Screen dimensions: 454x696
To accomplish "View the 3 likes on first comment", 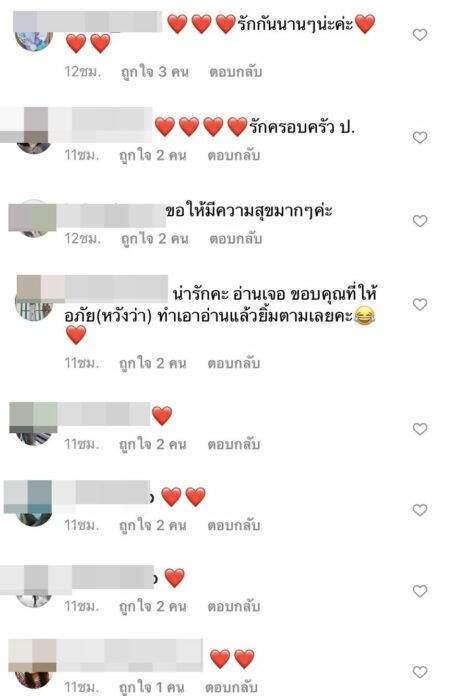I will [x=154, y=72].
